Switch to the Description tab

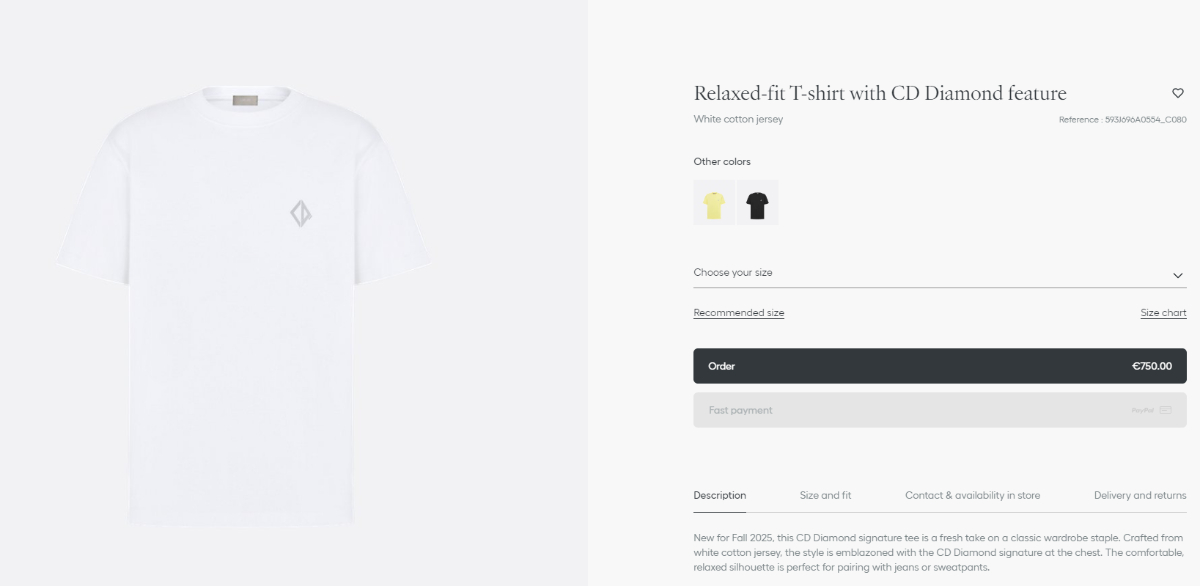tap(719, 495)
